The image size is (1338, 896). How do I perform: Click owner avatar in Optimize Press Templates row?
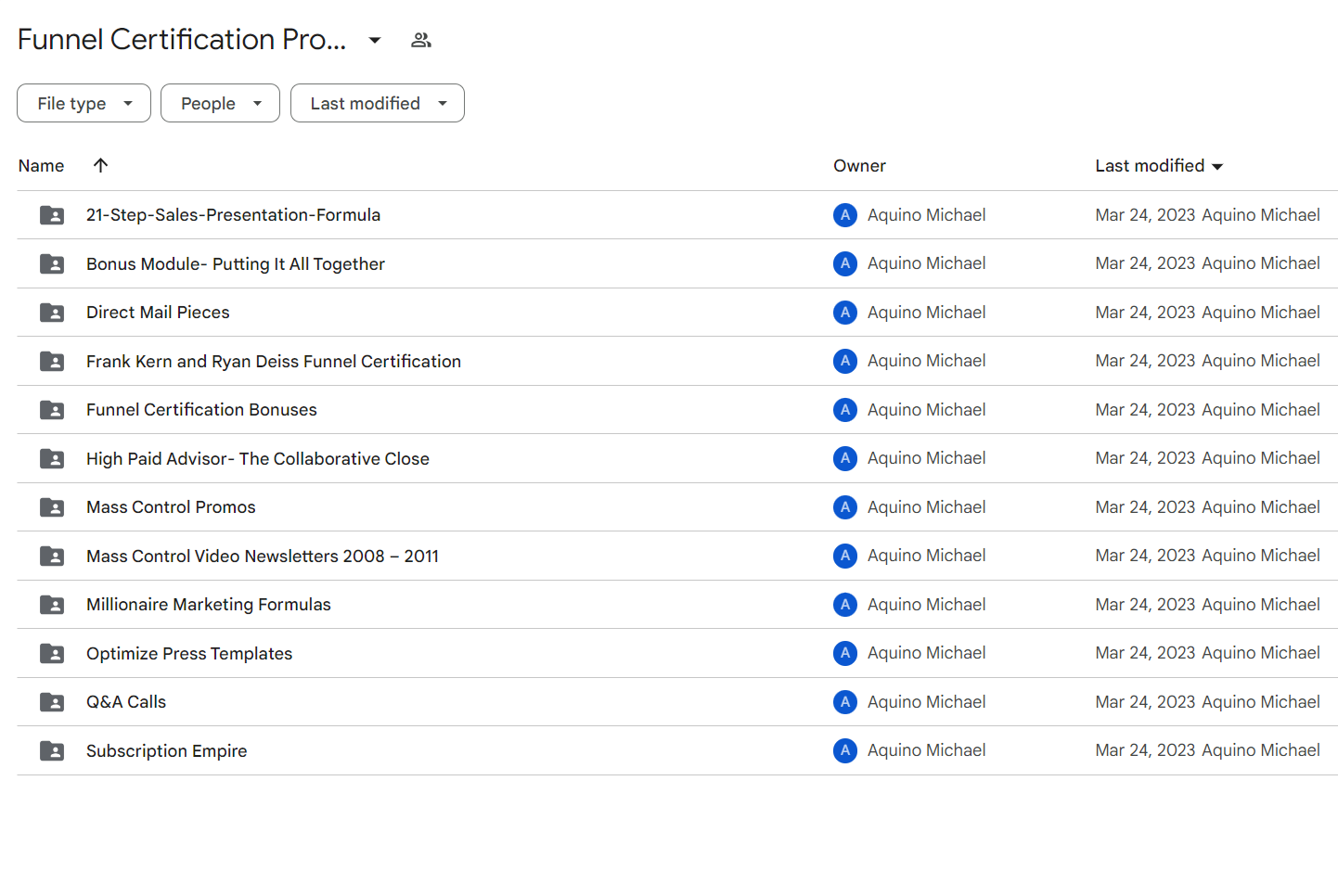[845, 653]
